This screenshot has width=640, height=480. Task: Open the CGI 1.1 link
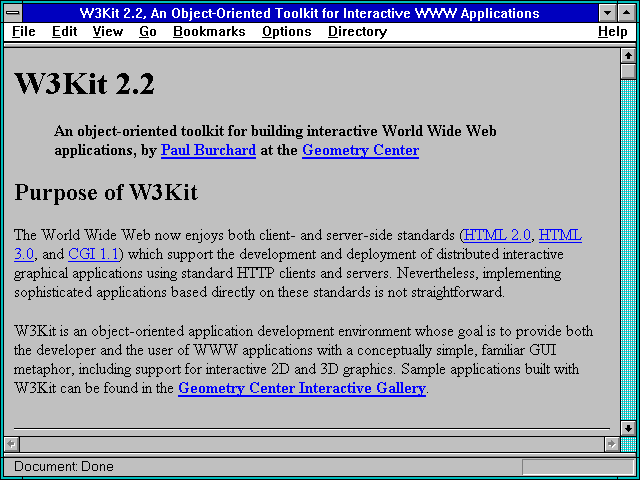click(x=93, y=254)
